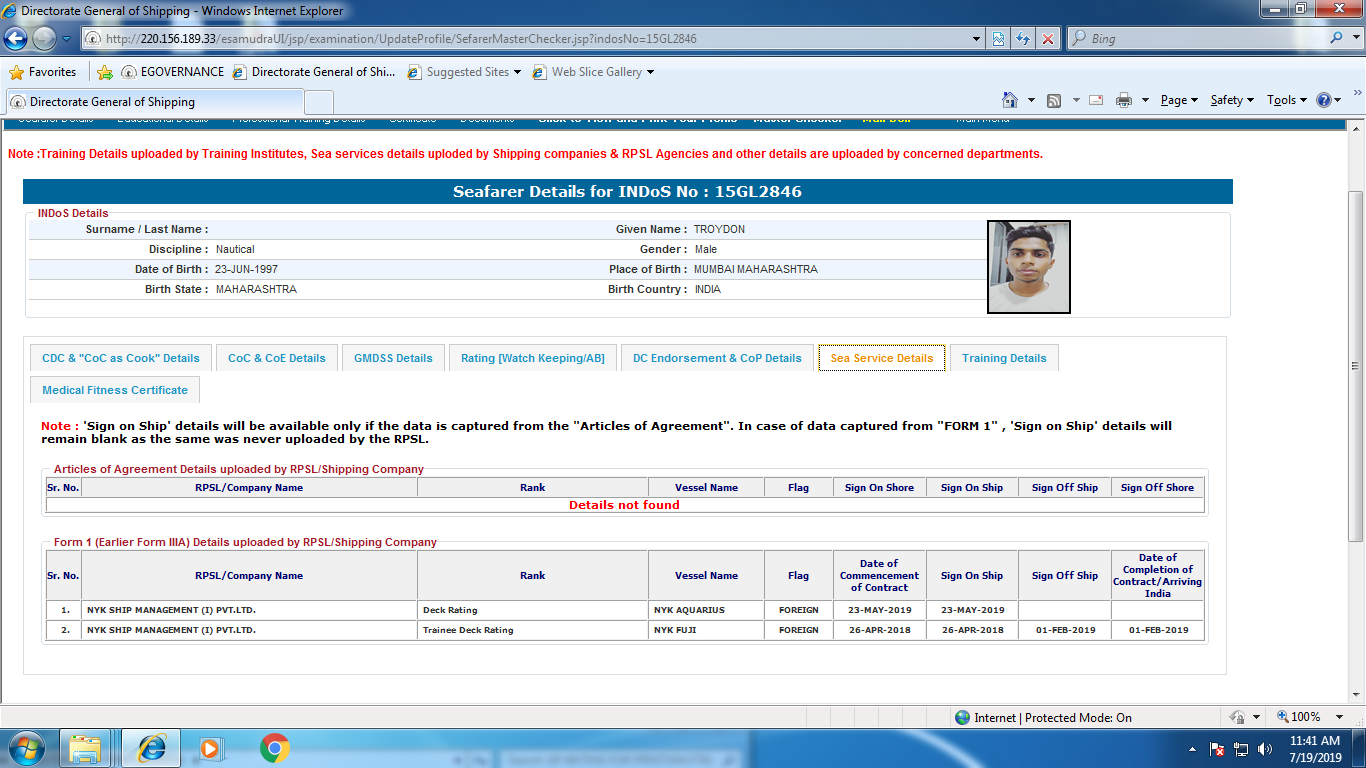Click the Add to Favorites Bar icon
1366x768 pixels.
[104, 72]
